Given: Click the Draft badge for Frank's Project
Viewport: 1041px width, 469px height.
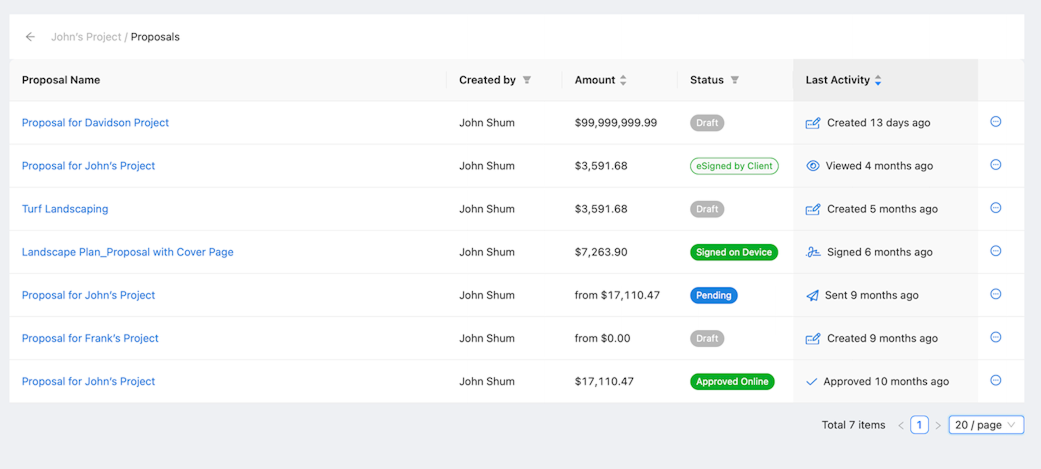Looking at the screenshot, I should pyautogui.click(x=707, y=339).
